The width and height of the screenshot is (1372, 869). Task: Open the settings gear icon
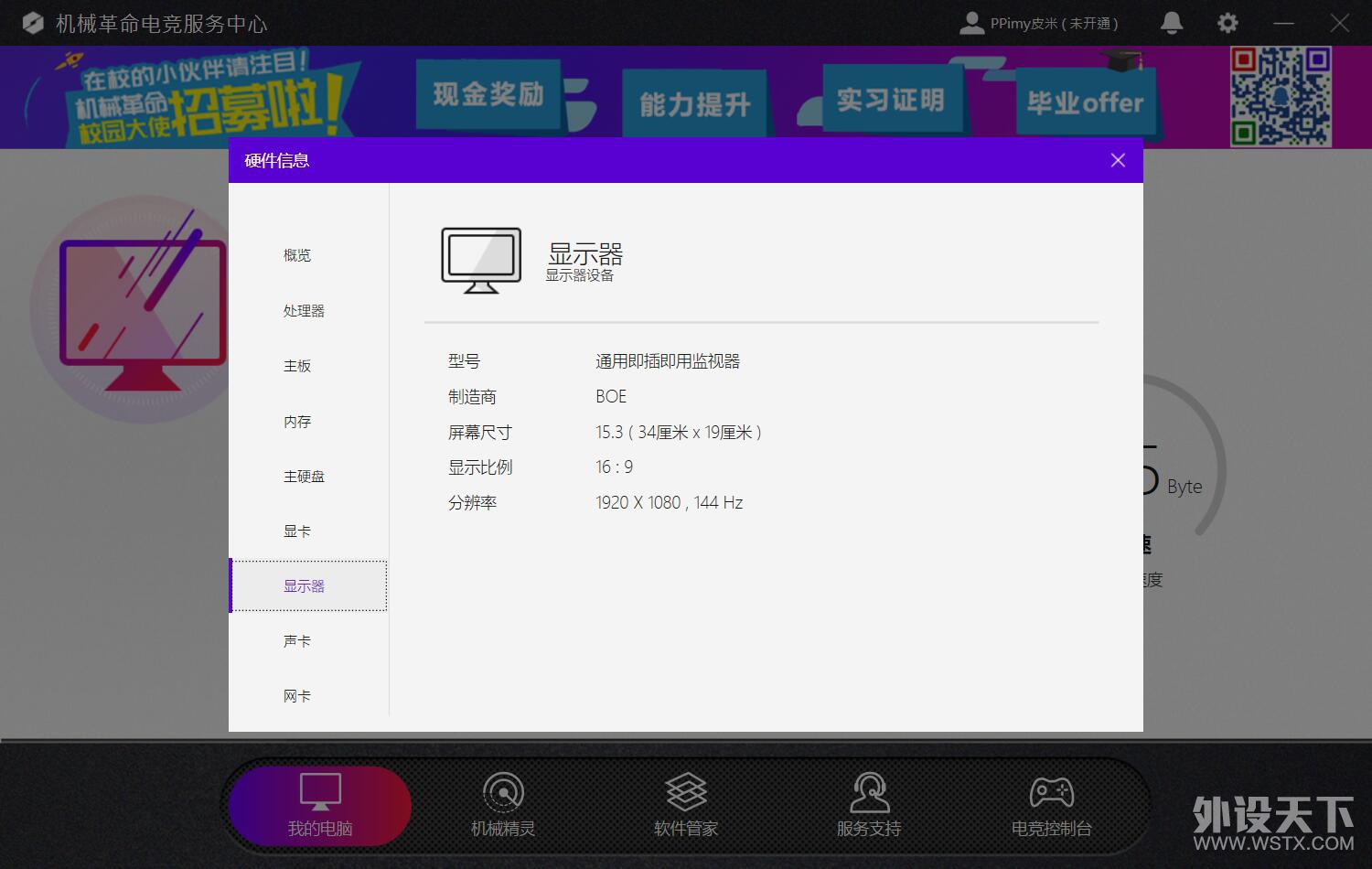click(1227, 23)
